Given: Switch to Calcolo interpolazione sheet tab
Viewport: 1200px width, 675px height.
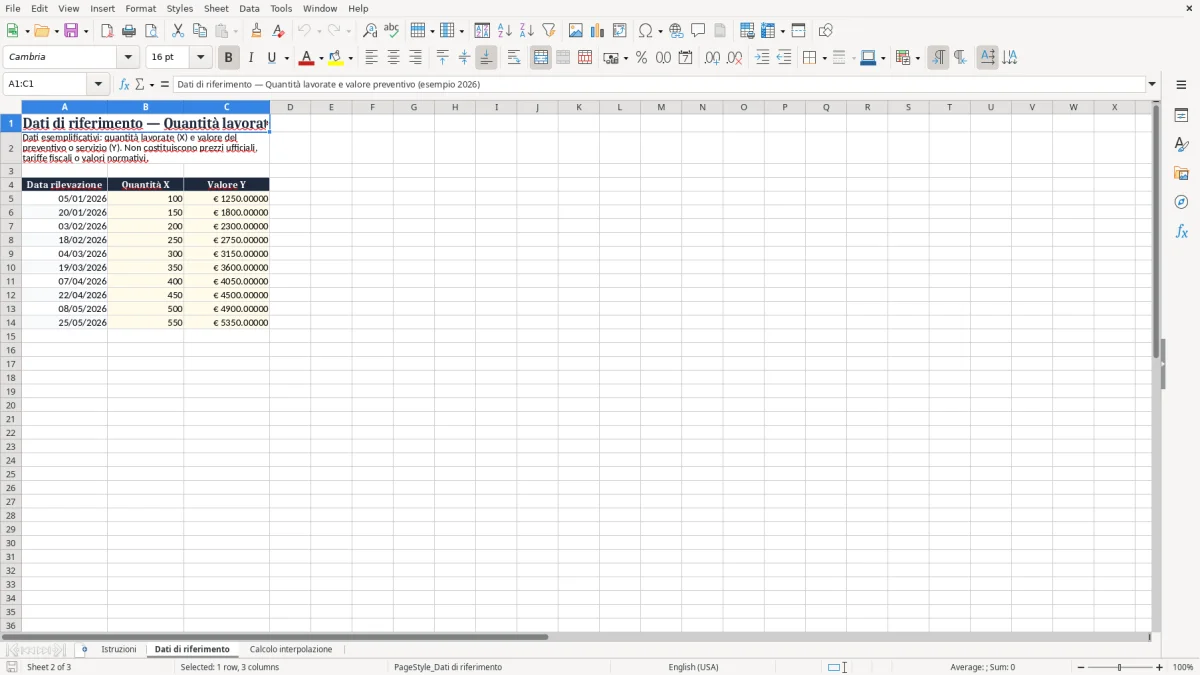Looking at the screenshot, I should click(x=291, y=650).
